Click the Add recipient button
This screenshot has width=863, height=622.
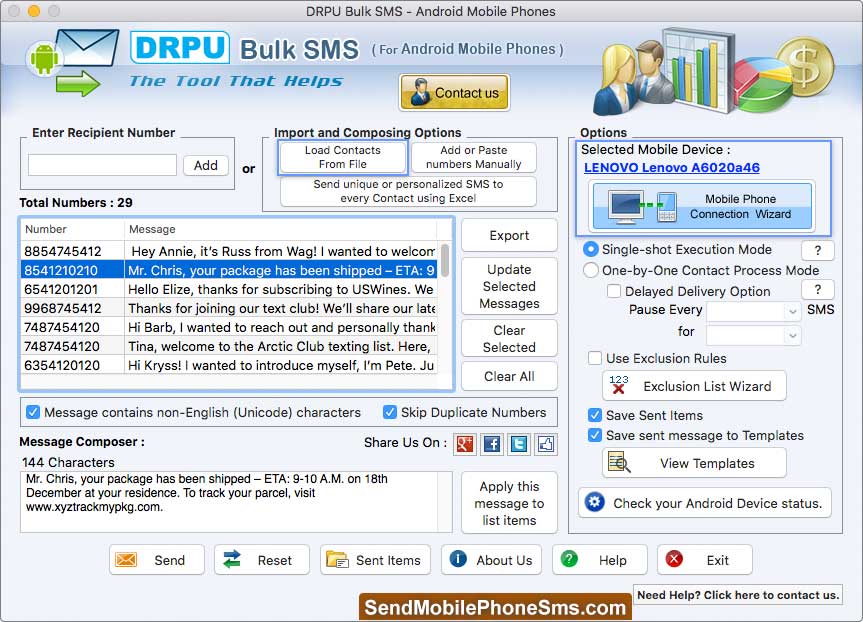coord(206,165)
